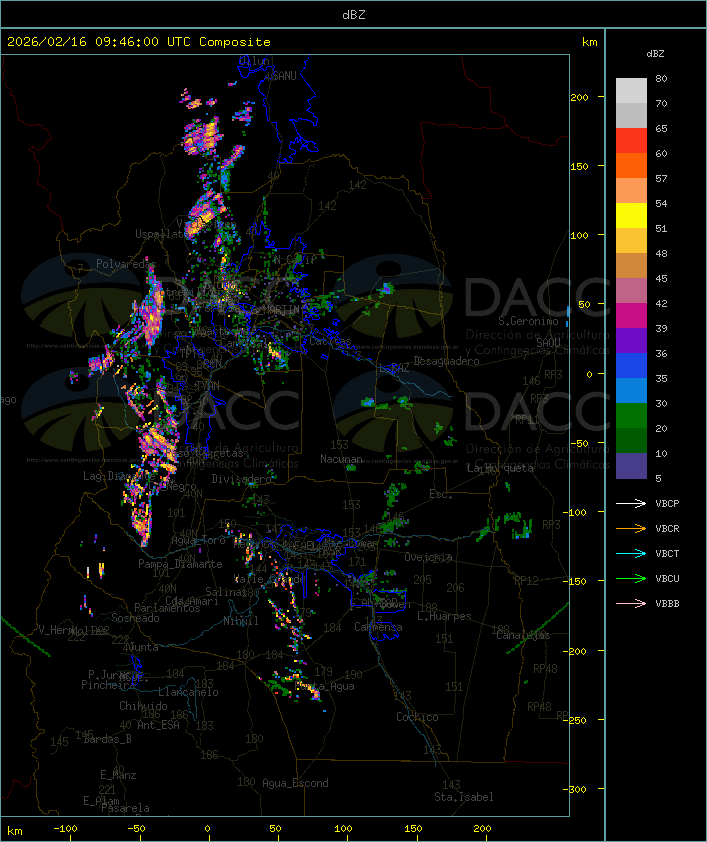Click the dBZ heading above the color scale

click(x=655, y=54)
